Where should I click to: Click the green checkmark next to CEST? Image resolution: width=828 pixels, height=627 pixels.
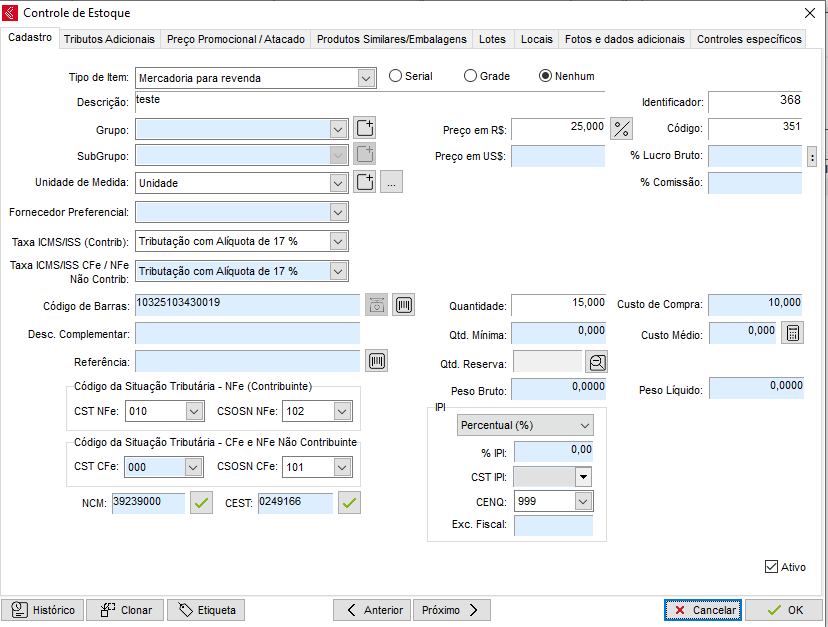point(349,503)
